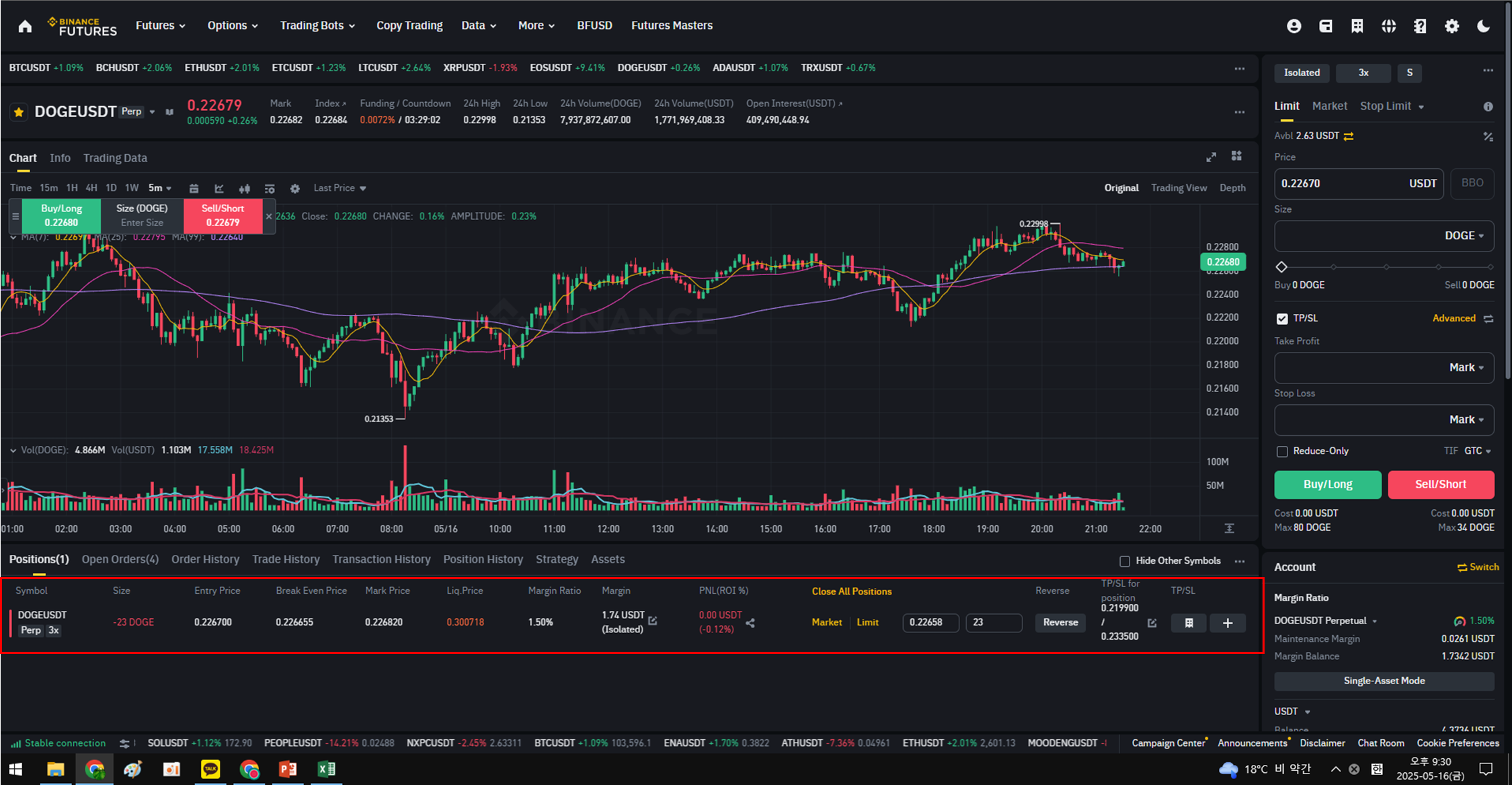Click Avbl transfer arrows icon

pyautogui.click(x=1349, y=136)
